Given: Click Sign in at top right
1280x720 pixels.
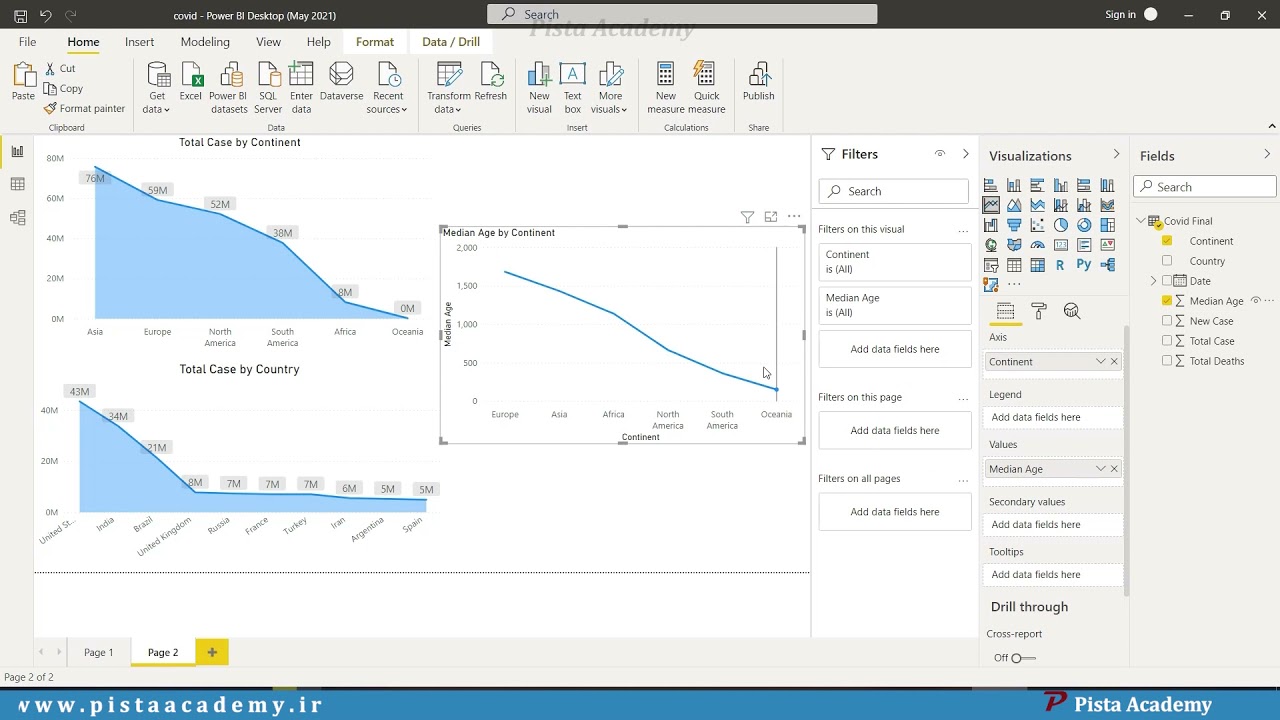Looking at the screenshot, I should (x=1121, y=15).
